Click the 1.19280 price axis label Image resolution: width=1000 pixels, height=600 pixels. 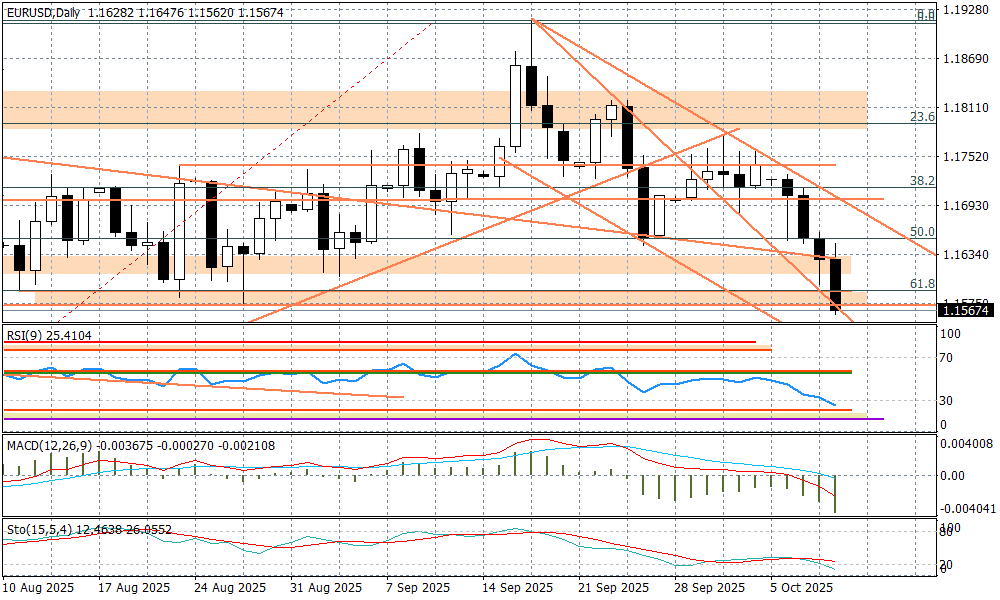point(966,12)
